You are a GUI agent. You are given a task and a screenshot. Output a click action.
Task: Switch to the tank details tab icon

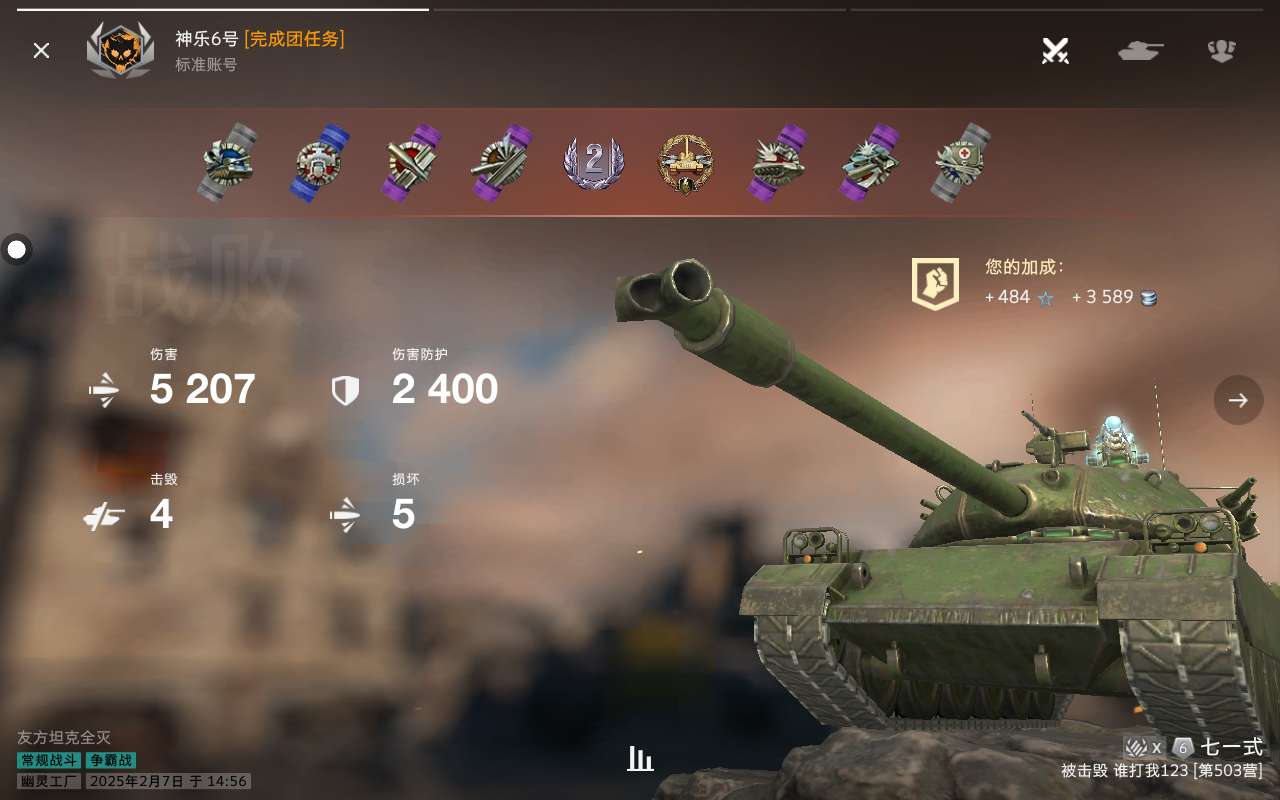(1140, 51)
